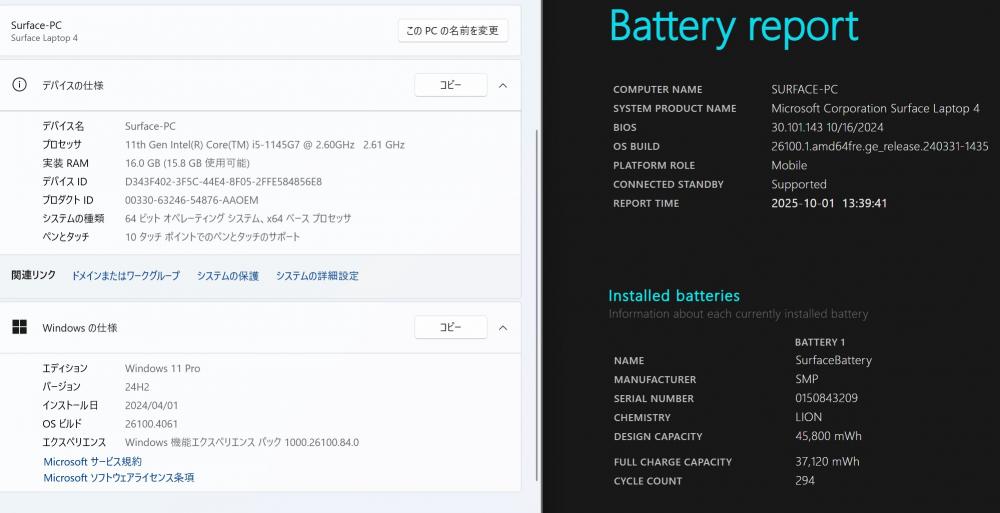Select the 10 タッチ ポイント pen and touch value
The image size is (1000, 513).
[212, 237]
